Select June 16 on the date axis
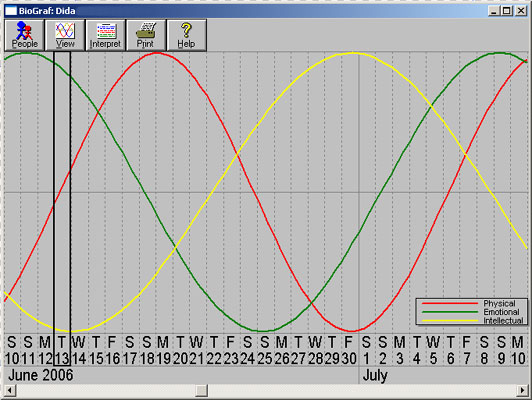Screen dimensions: 532x400 [113, 358]
